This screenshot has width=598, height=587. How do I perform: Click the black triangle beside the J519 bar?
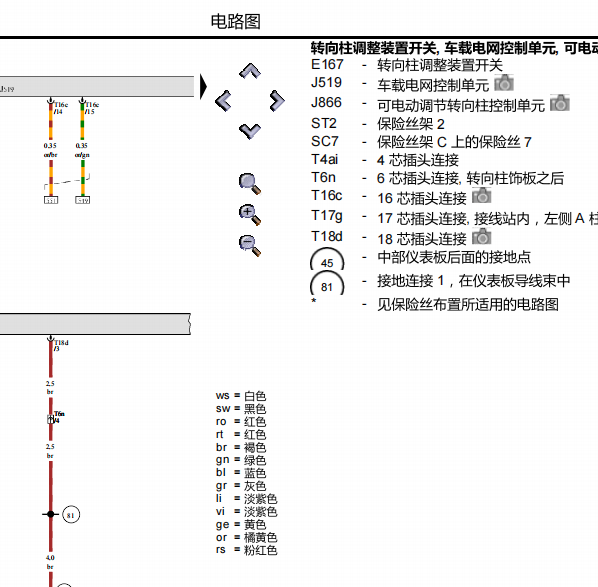tap(203, 87)
